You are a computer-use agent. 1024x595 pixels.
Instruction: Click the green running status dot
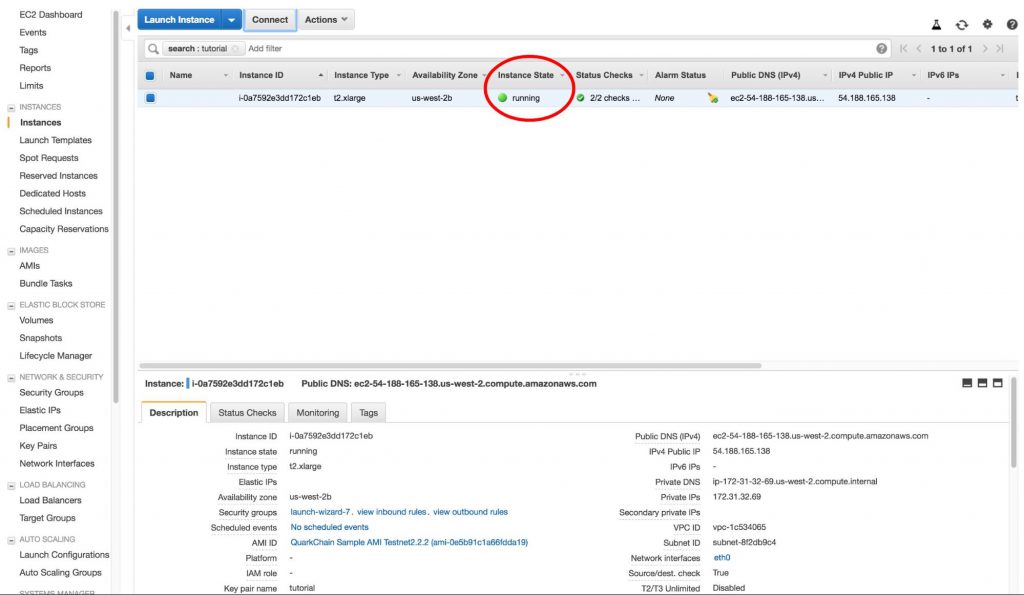coord(502,98)
